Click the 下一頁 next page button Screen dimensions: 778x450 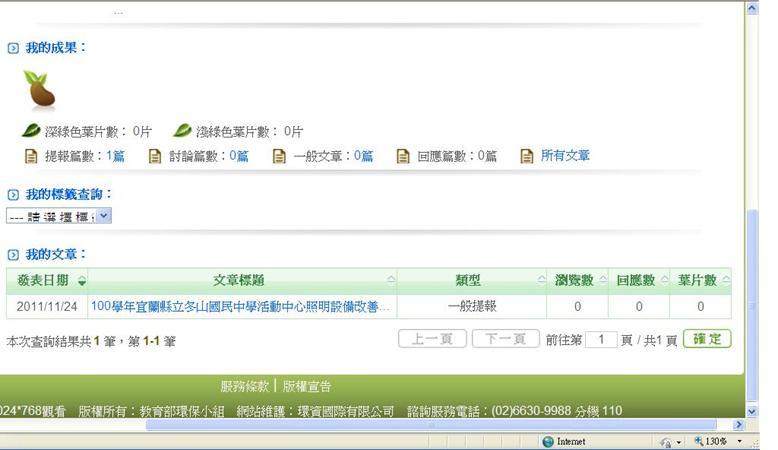click(x=506, y=339)
